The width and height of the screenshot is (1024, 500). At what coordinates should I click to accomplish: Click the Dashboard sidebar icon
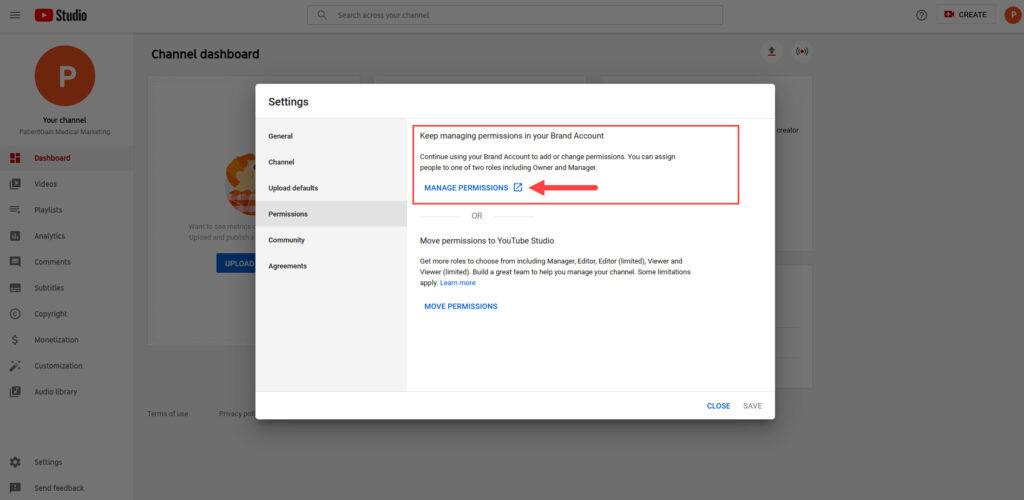[x=15, y=158]
